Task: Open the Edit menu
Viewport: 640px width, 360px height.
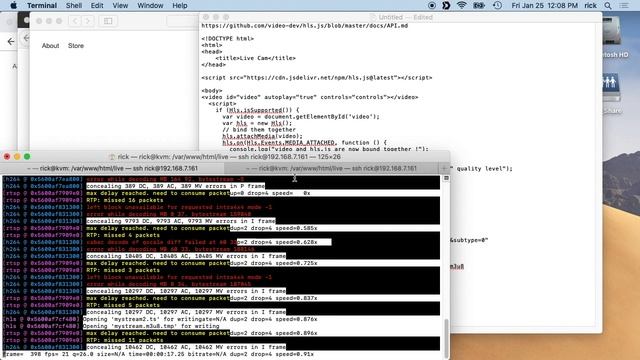Action: (97, 5)
